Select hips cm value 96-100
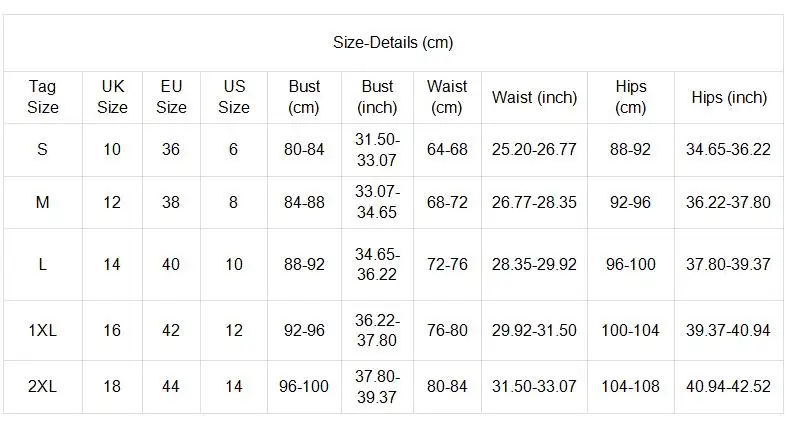 tap(630, 264)
